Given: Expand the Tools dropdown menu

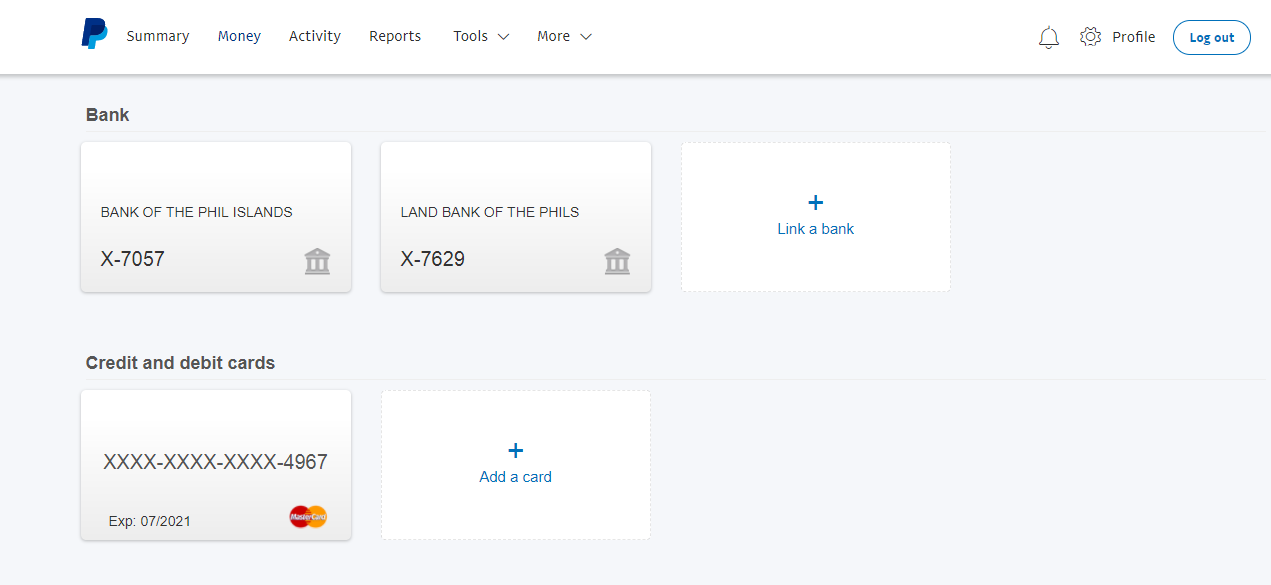Looking at the screenshot, I should coord(481,36).
